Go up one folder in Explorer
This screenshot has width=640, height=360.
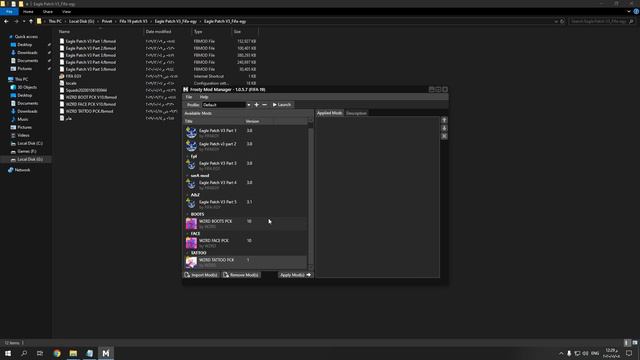[31, 21]
